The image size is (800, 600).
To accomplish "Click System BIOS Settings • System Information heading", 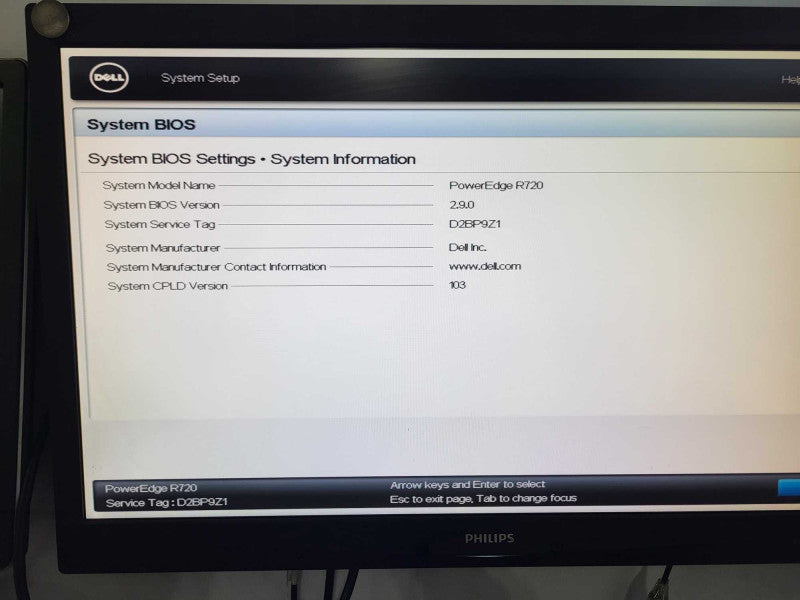I will pyautogui.click(x=252, y=159).
